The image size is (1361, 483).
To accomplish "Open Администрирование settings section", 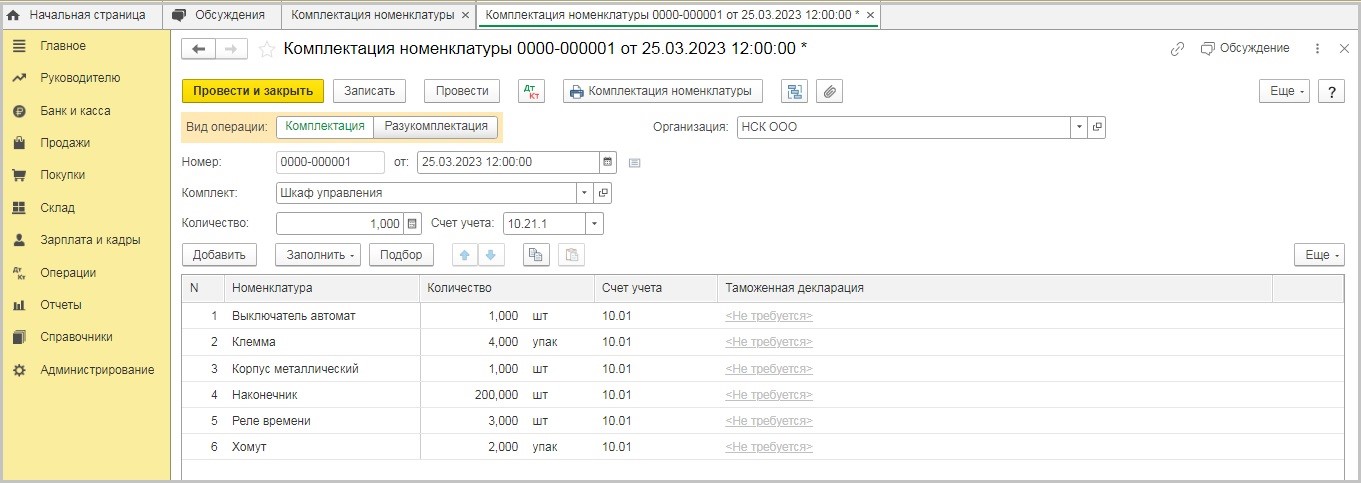I will click(97, 370).
